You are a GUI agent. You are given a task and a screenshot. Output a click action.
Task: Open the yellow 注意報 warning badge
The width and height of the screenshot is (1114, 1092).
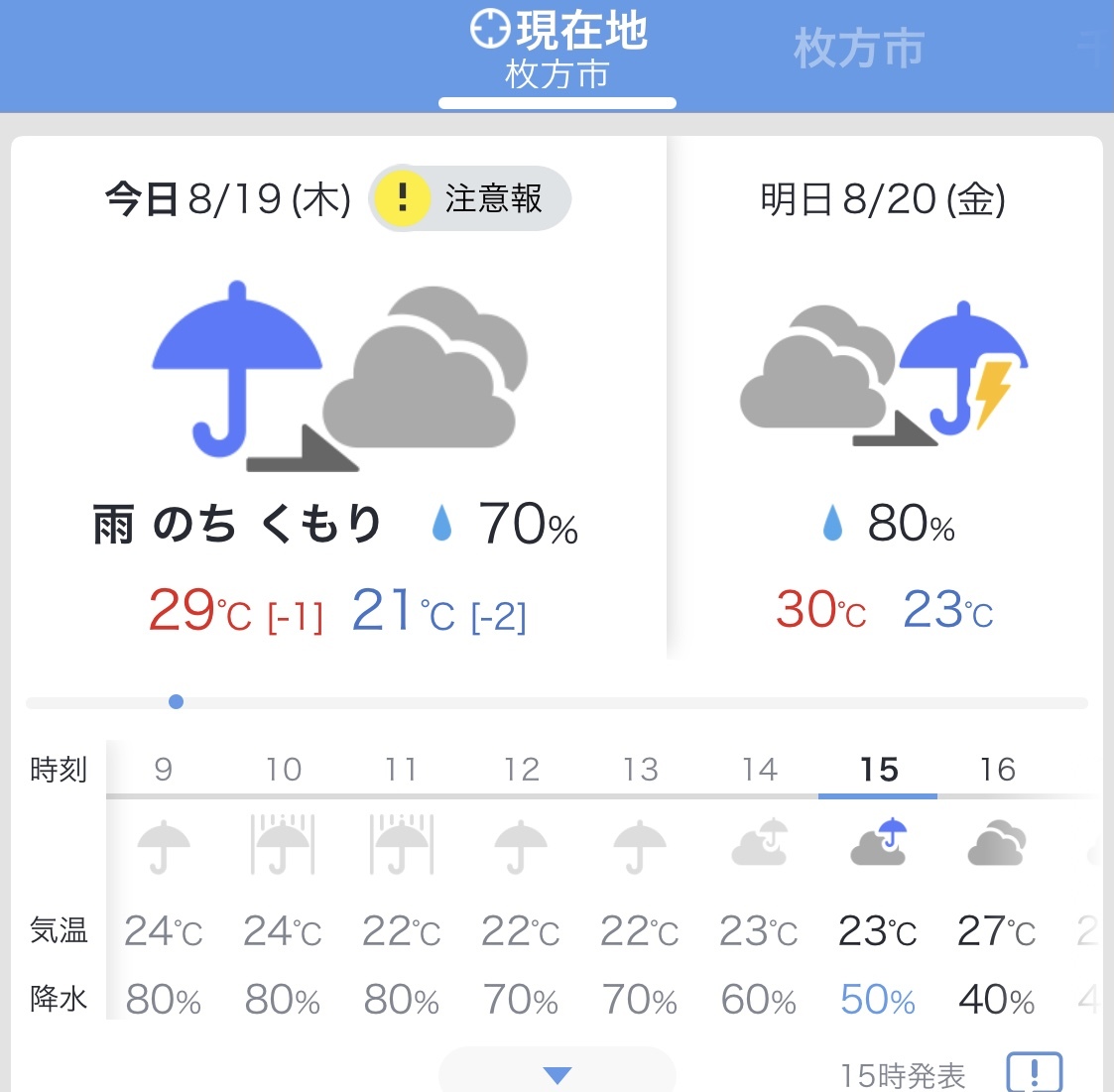470,198
